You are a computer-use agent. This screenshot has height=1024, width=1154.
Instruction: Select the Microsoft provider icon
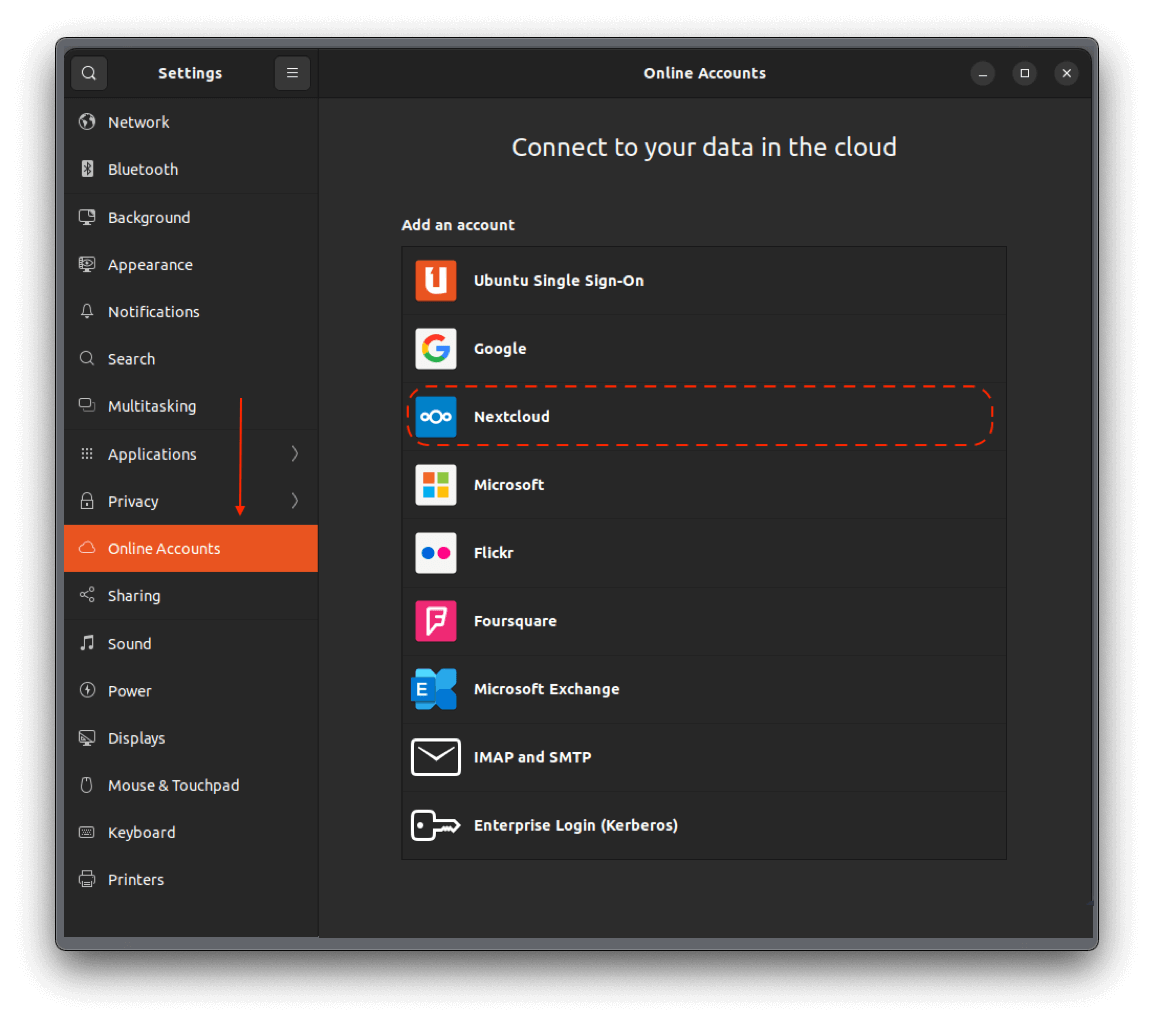click(x=435, y=484)
